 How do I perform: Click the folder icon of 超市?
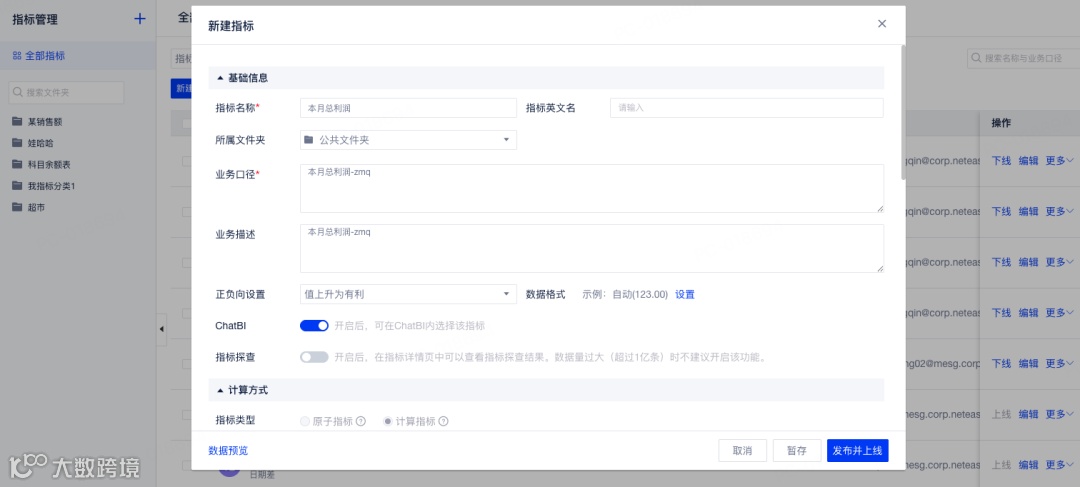coord(17,207)
